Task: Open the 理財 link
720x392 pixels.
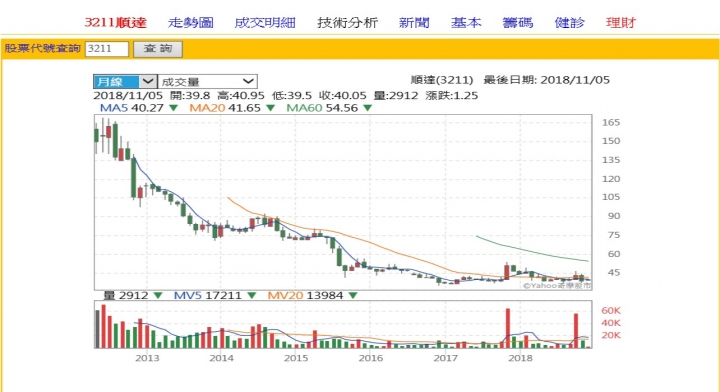Action: coord(621,22)
